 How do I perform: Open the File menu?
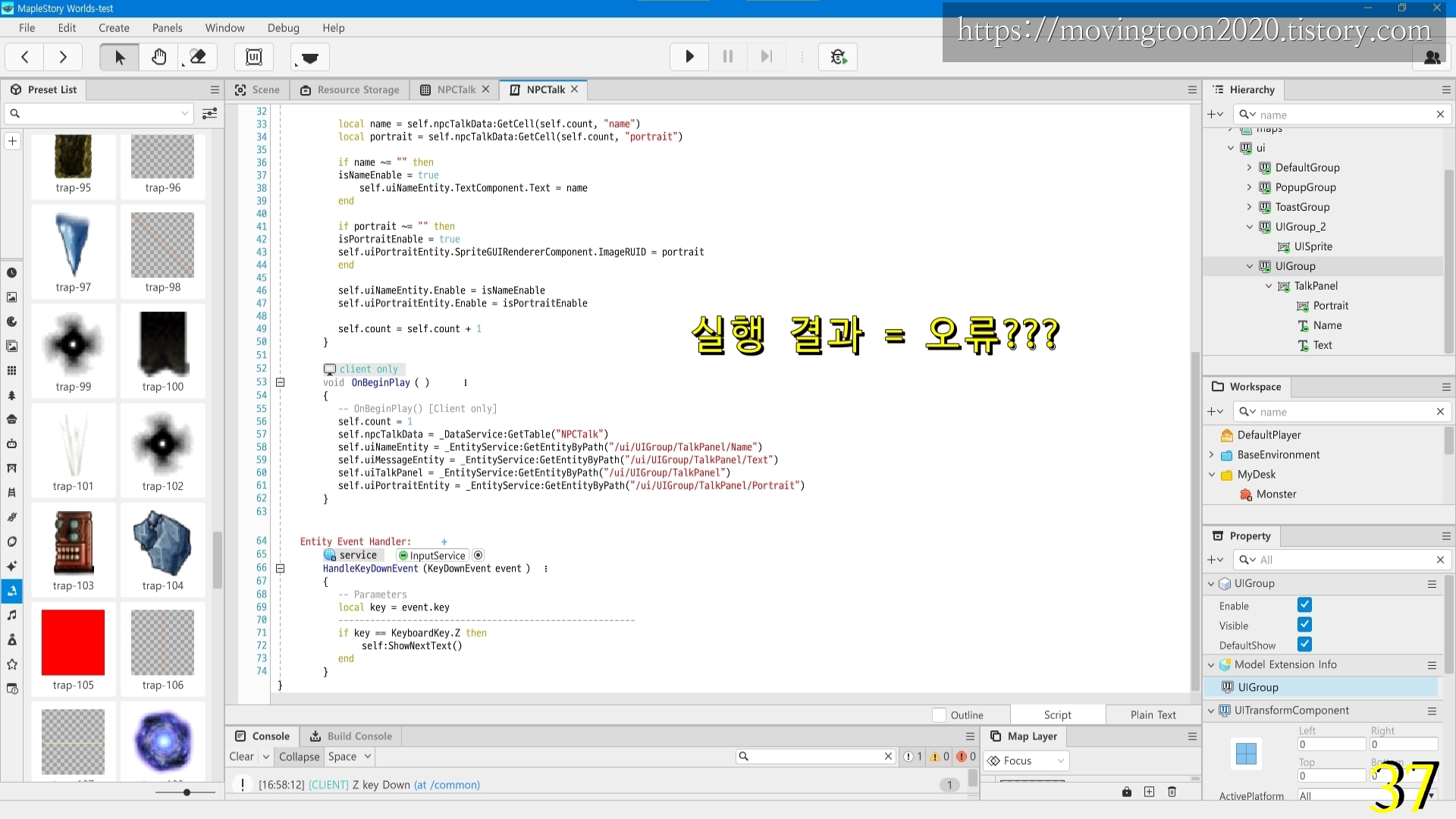pos(27,28)
